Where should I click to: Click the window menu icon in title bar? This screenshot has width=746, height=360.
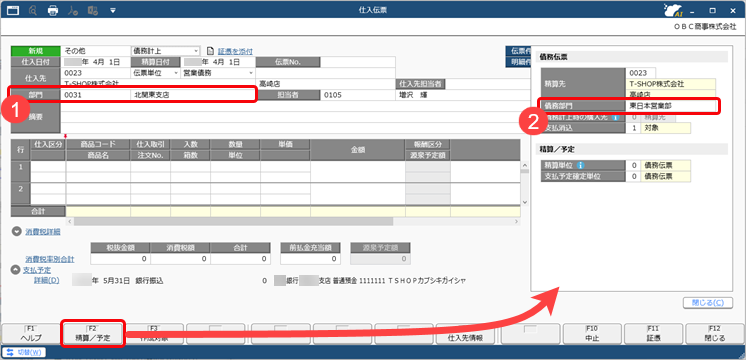click(x=13, y=10)
